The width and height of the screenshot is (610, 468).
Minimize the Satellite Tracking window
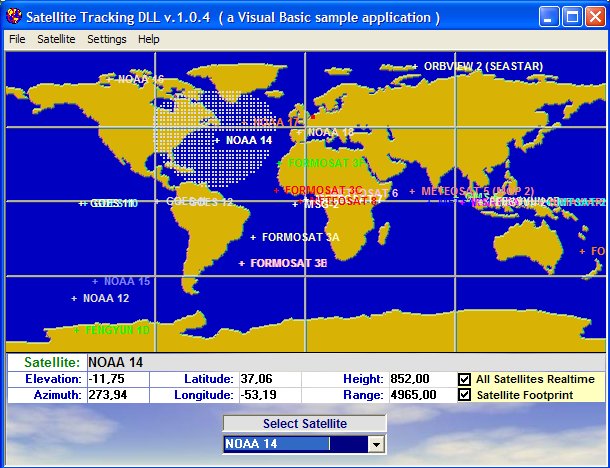tap(549, 17)
